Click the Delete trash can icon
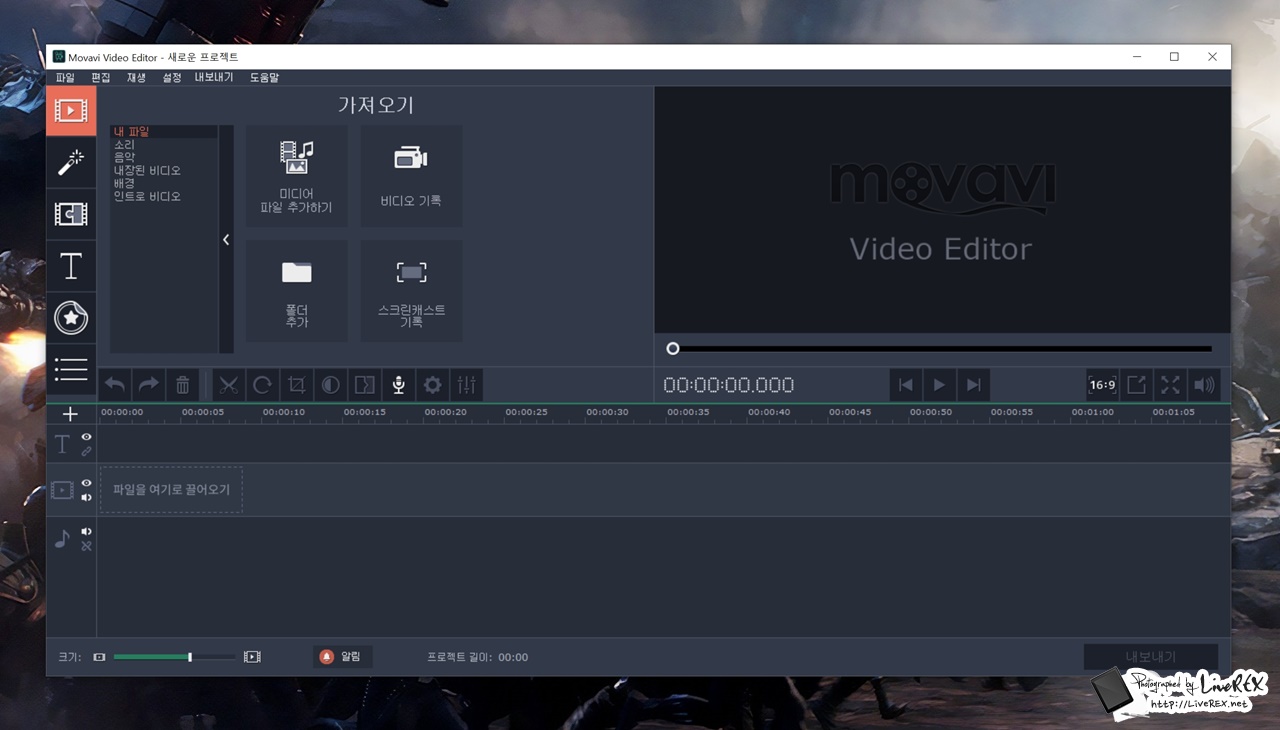 (183, 385)
